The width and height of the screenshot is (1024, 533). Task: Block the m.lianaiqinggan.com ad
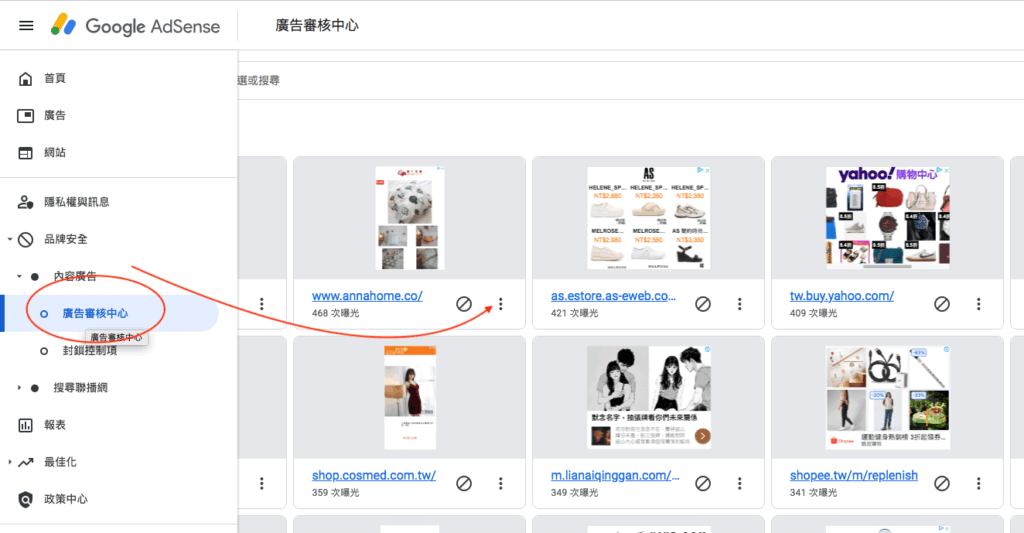703,483
